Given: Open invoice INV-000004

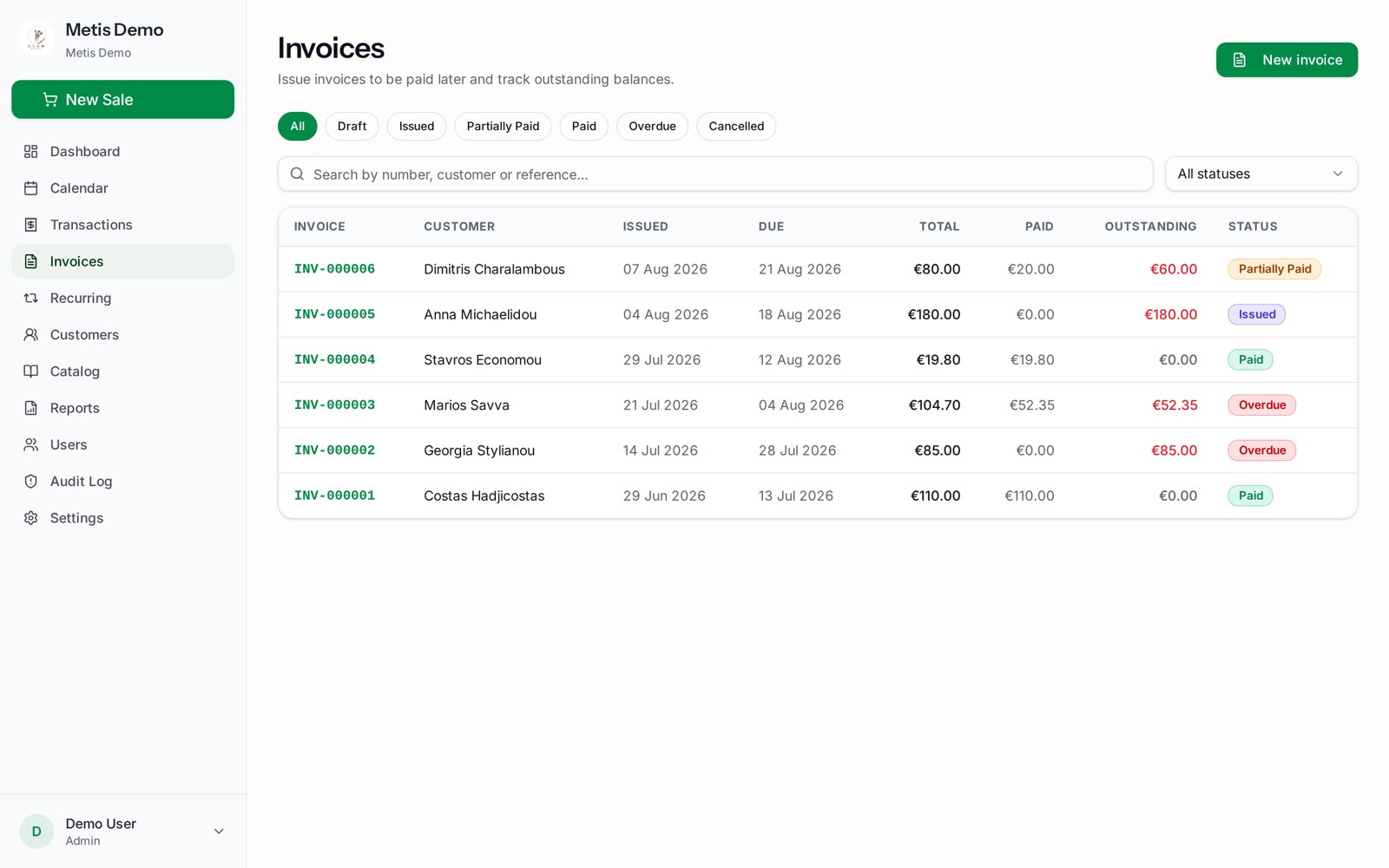Looking at the screenshot, I should pos(334,359).
